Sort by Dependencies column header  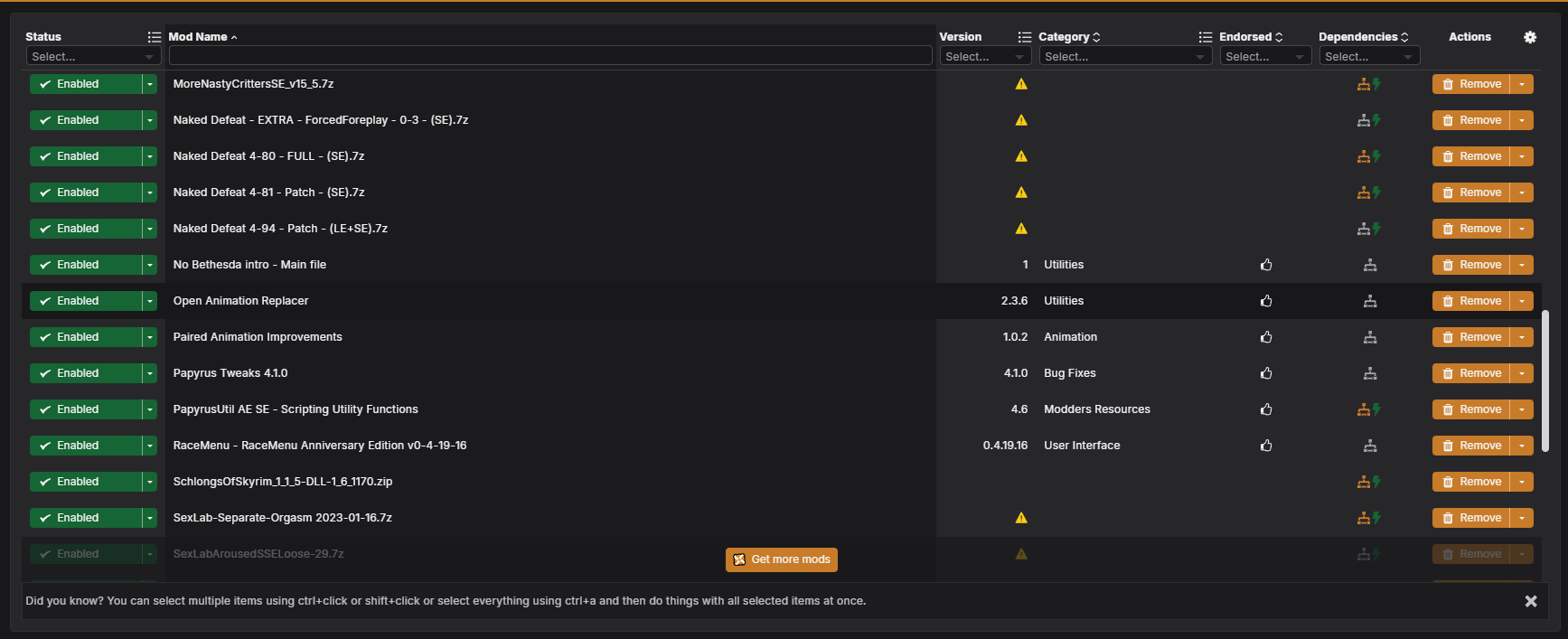click(x=1363, y=37)
